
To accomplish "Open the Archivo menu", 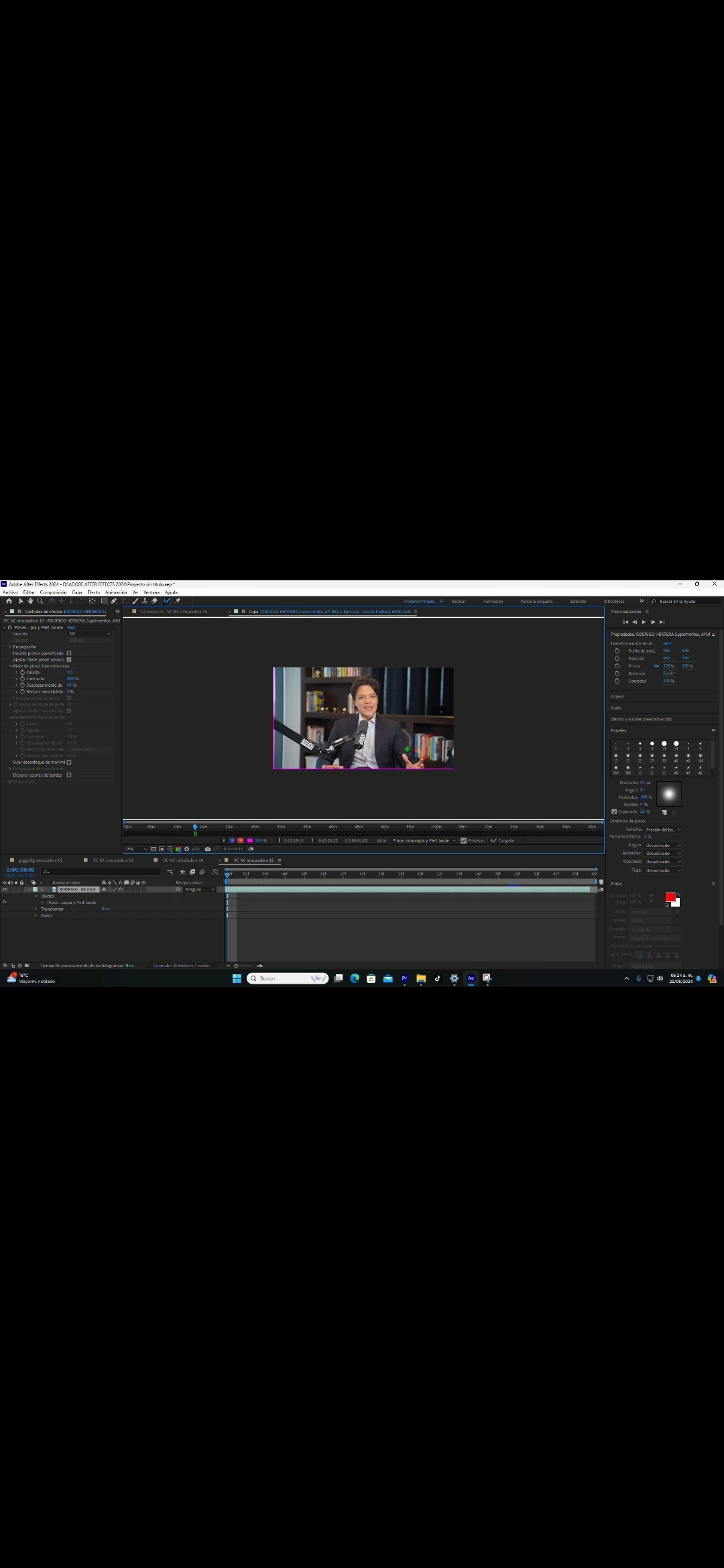I will click(x=10, y=592).
